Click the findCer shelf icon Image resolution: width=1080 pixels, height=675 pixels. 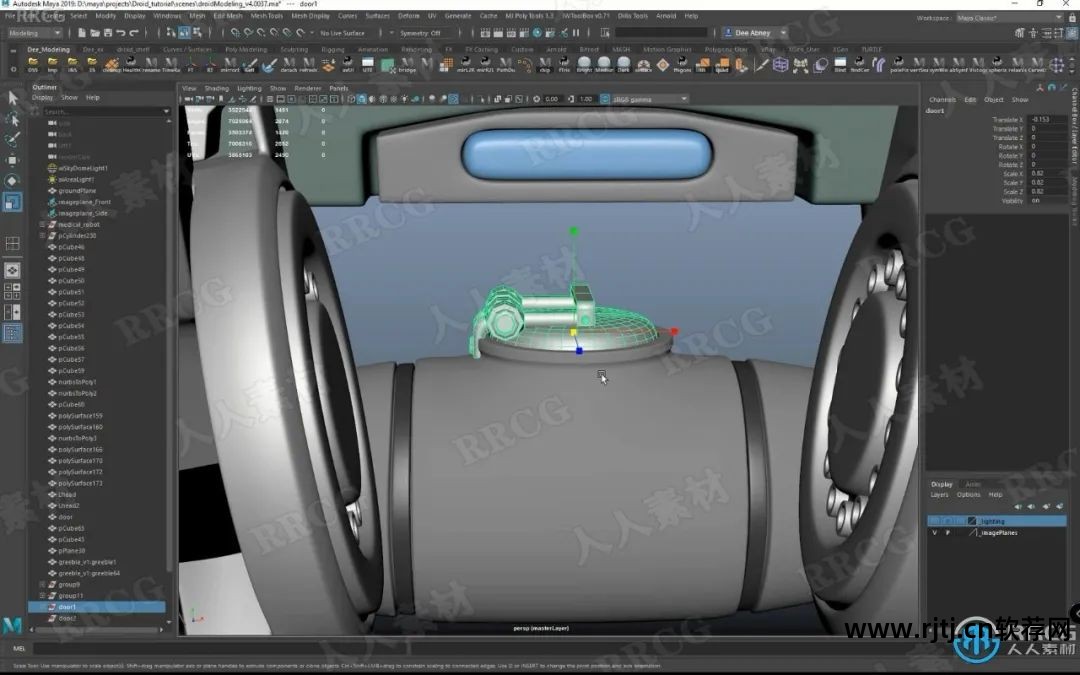(859, 65)
